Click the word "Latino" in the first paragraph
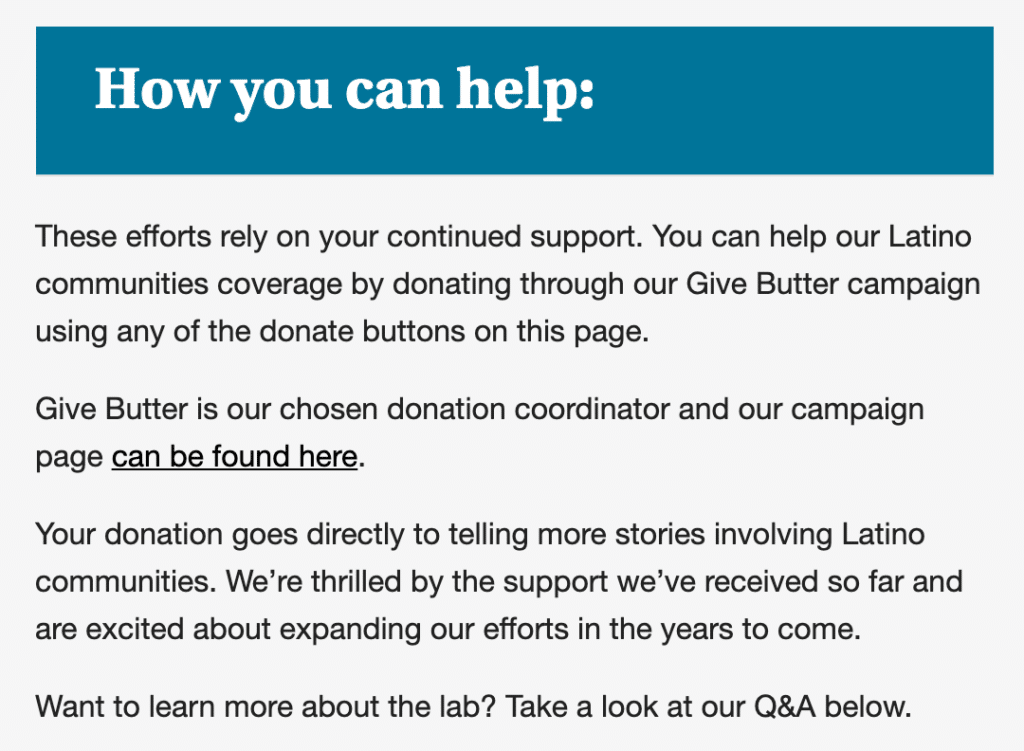 pyautogui.click(x=930, y=236)
